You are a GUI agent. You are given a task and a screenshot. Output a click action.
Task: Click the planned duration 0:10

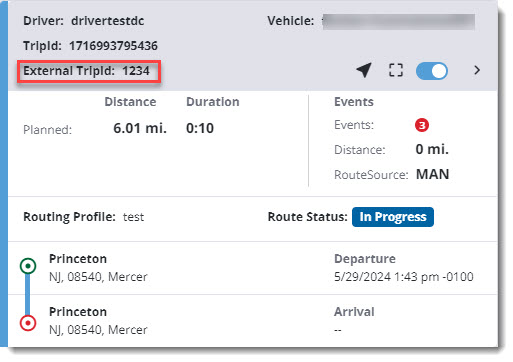[200, 128]
